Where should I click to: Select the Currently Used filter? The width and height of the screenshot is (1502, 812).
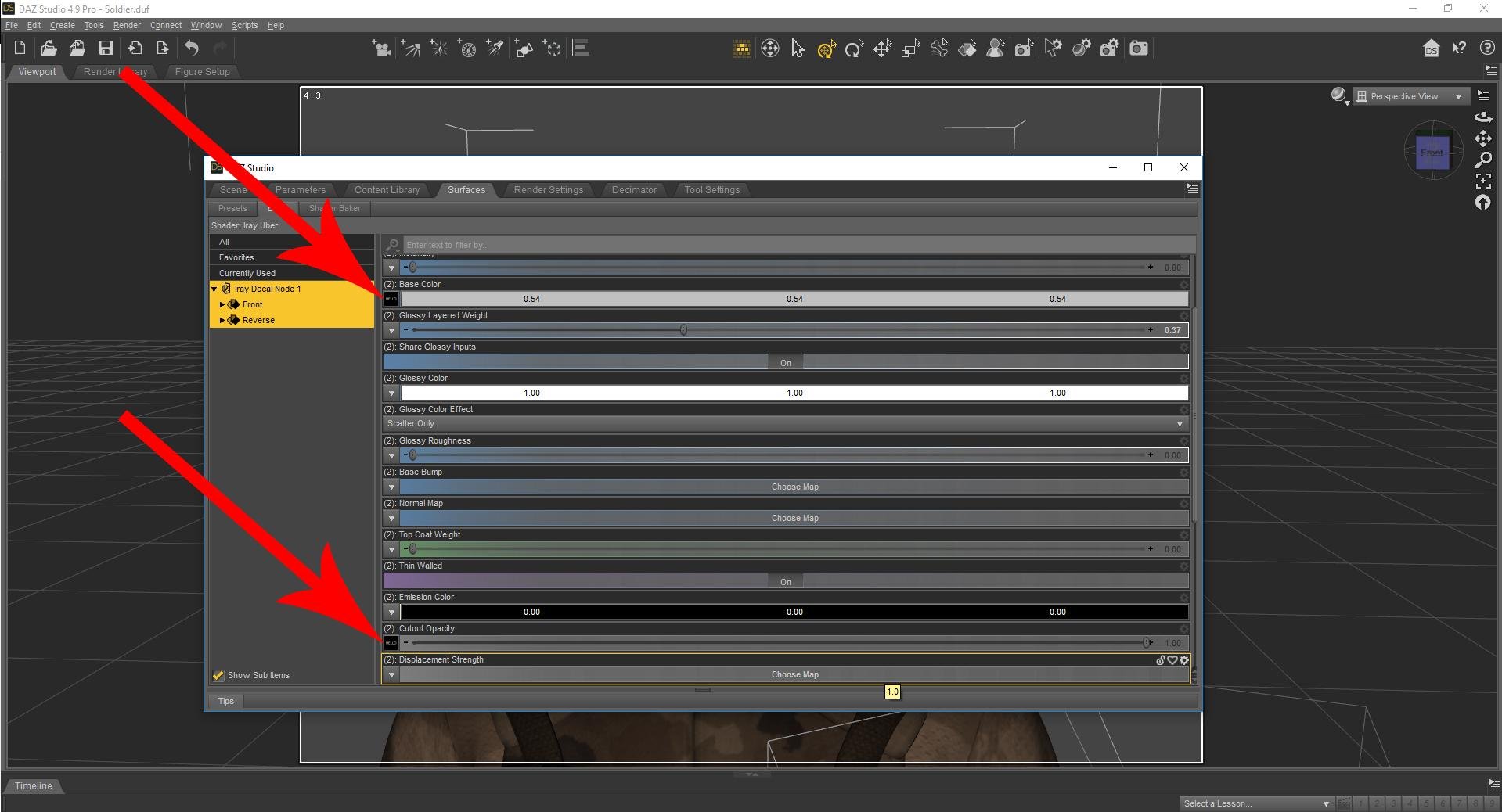291,273
